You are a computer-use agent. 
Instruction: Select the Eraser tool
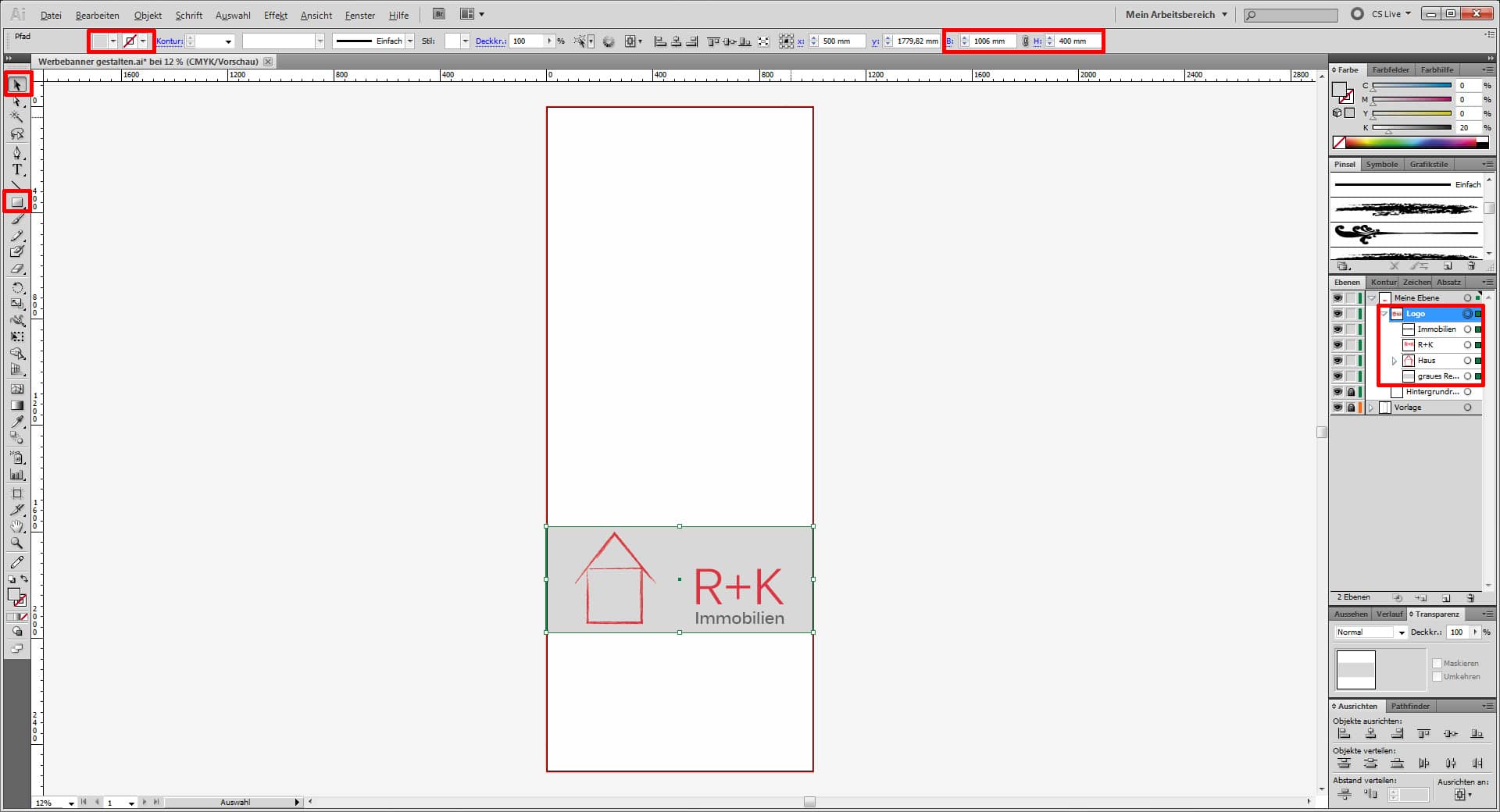coord(17,269)
